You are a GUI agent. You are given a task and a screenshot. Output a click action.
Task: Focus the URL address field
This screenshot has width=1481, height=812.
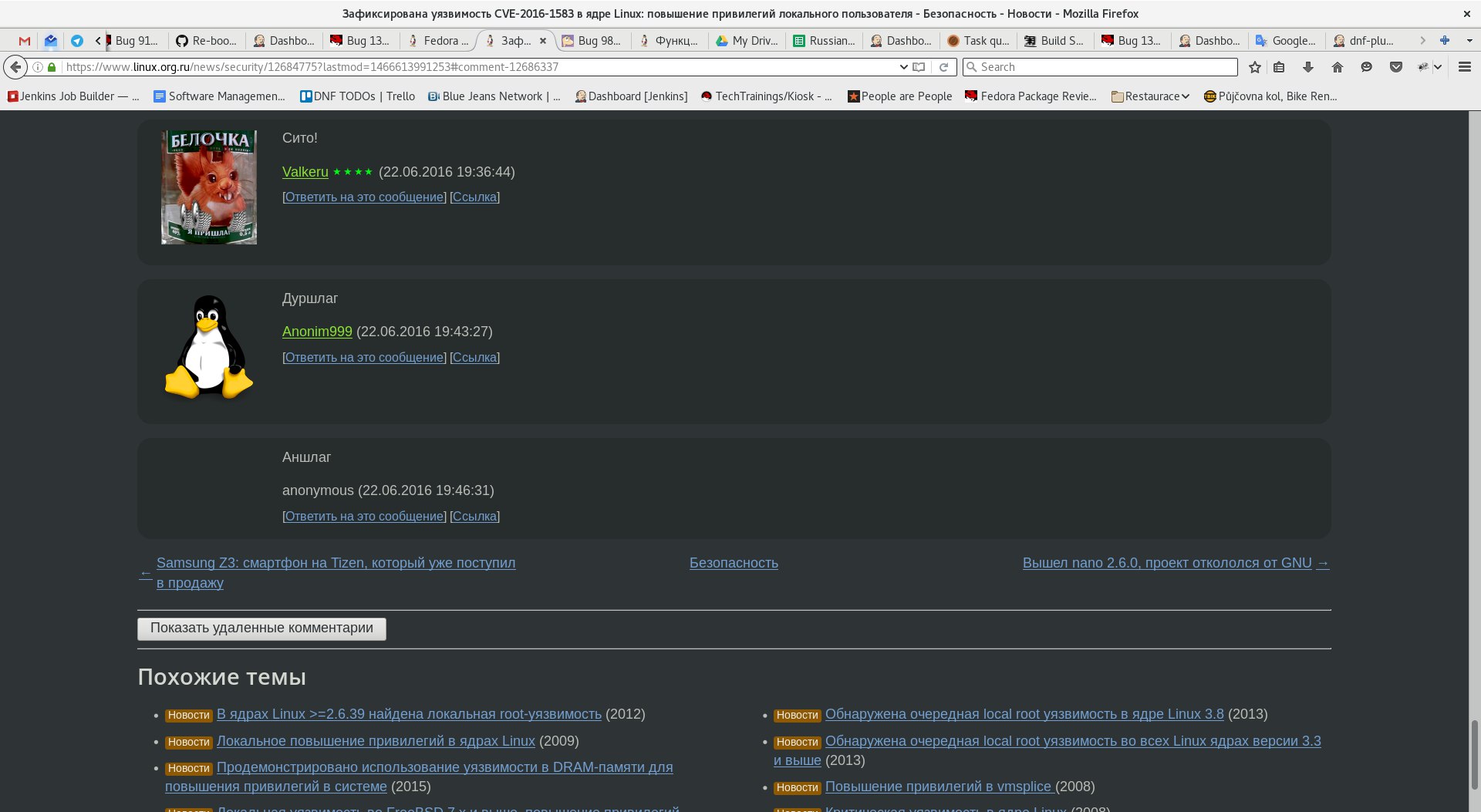(x=478, y=67)
